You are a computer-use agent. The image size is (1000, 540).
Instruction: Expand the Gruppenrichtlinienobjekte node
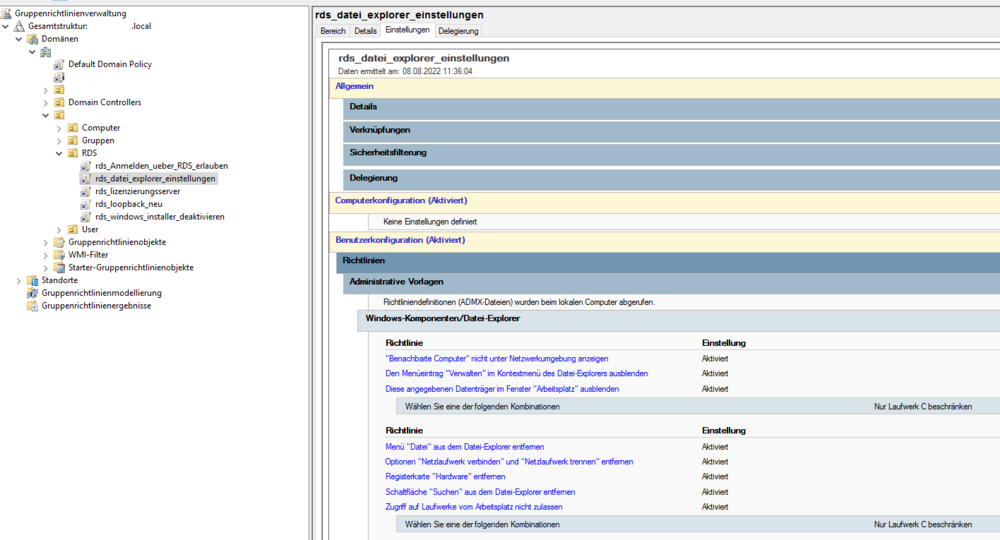click(x=46, y=242)
